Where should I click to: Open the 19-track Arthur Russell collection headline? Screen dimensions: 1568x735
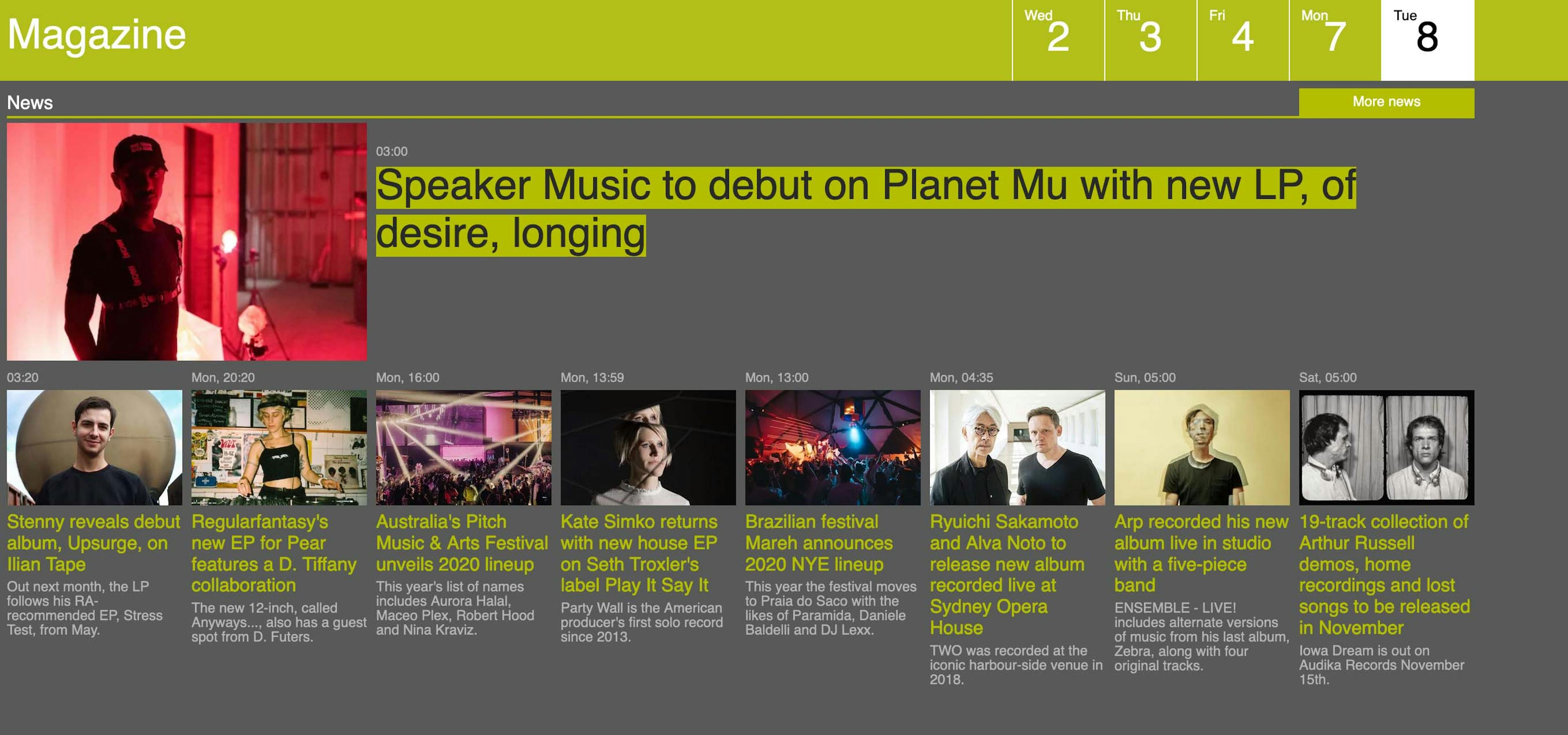point(1384,575)
